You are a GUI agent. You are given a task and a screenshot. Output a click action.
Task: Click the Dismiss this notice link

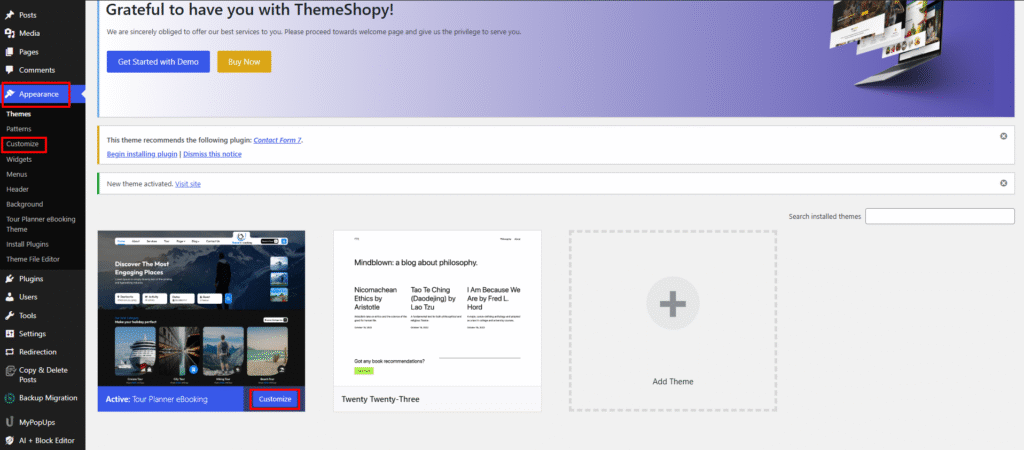click(x=212, y=154)
